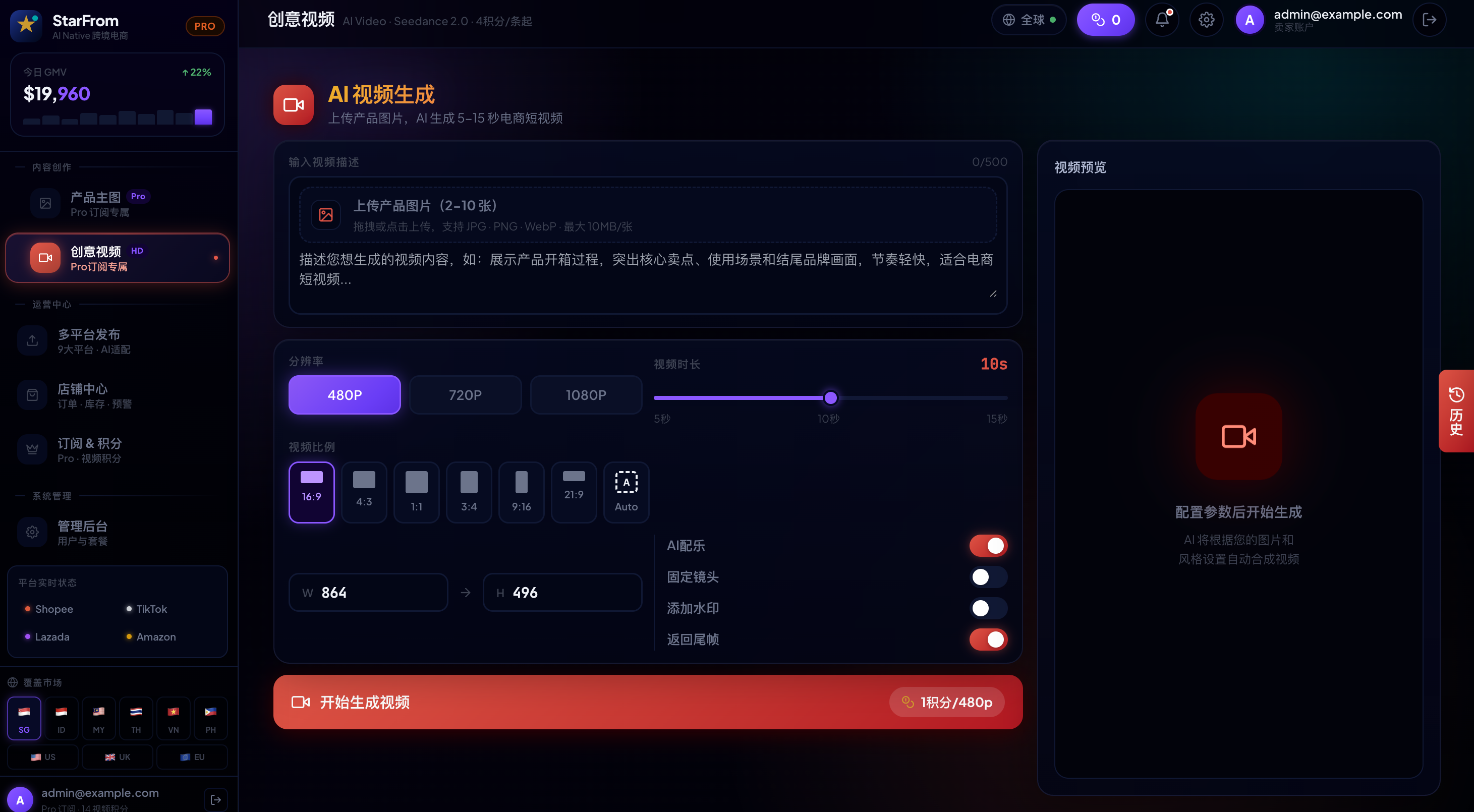Select Auto aspect ratio
This screenshot has width=1474, height=812.
[626, 492]
